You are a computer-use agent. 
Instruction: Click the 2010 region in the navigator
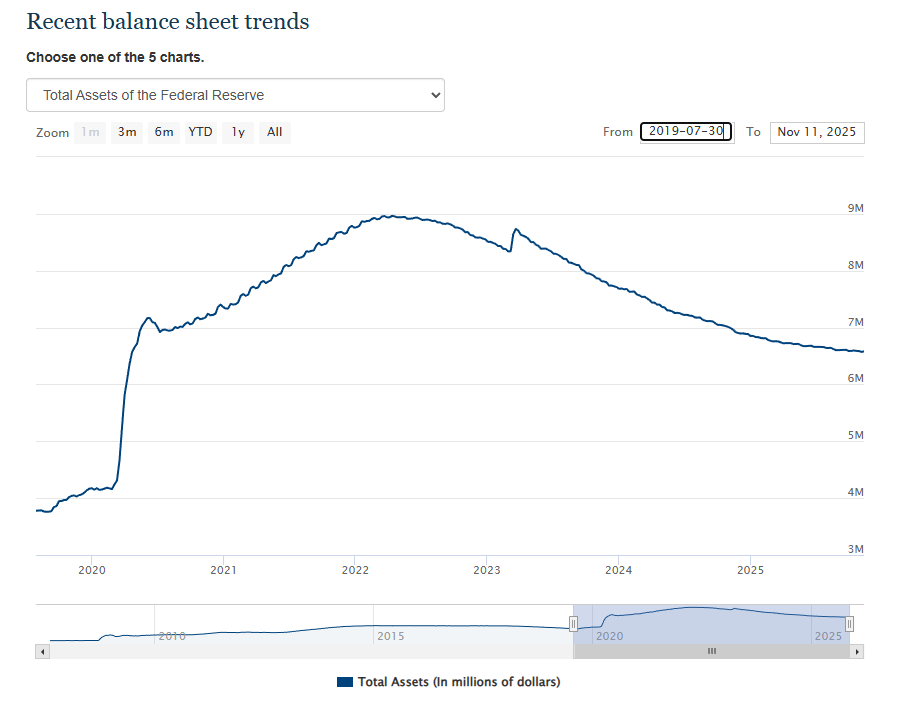(x=172, y=635)
